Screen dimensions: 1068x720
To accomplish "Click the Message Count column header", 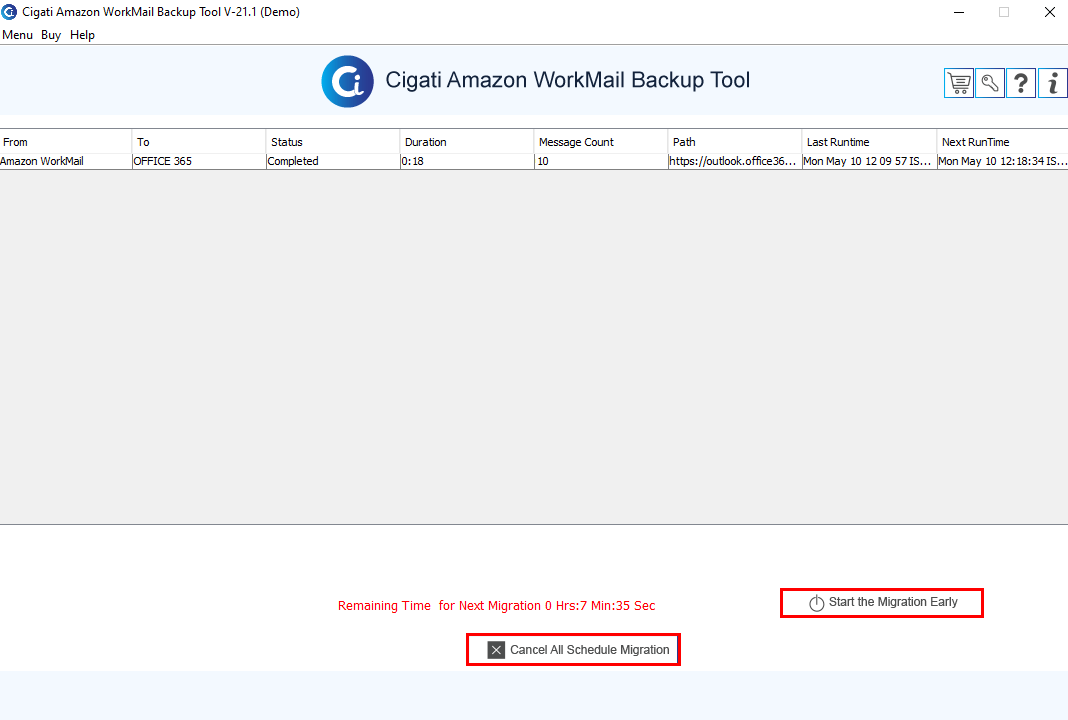I will [x=601, y=142].
